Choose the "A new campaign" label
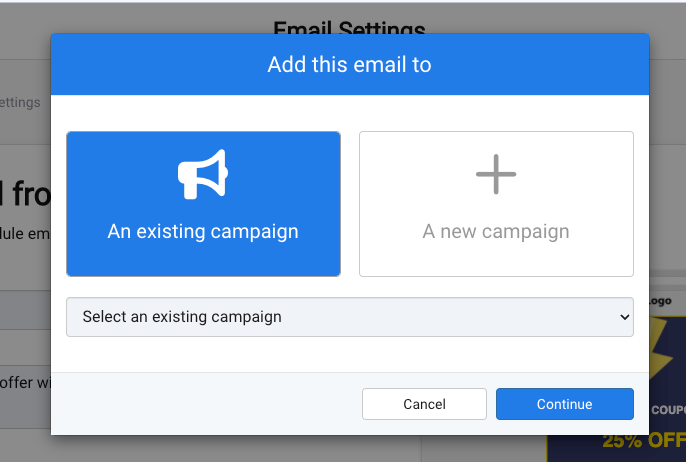The height and width of the screenshot is (462, 686). coord(496,232)
